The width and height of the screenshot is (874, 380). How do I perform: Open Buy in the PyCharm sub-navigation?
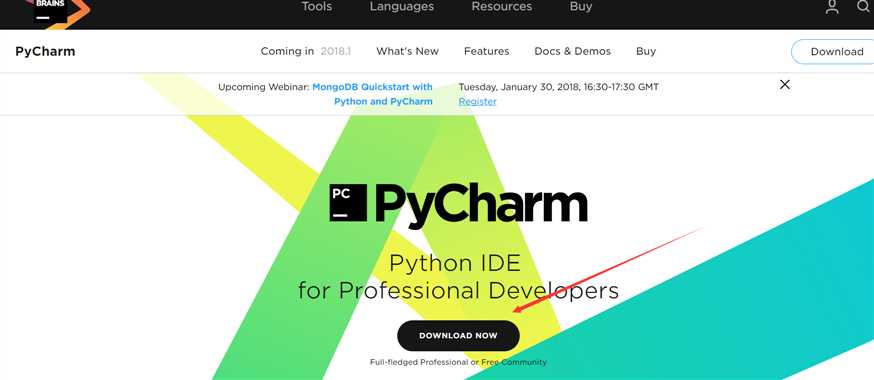coord(646,51)
